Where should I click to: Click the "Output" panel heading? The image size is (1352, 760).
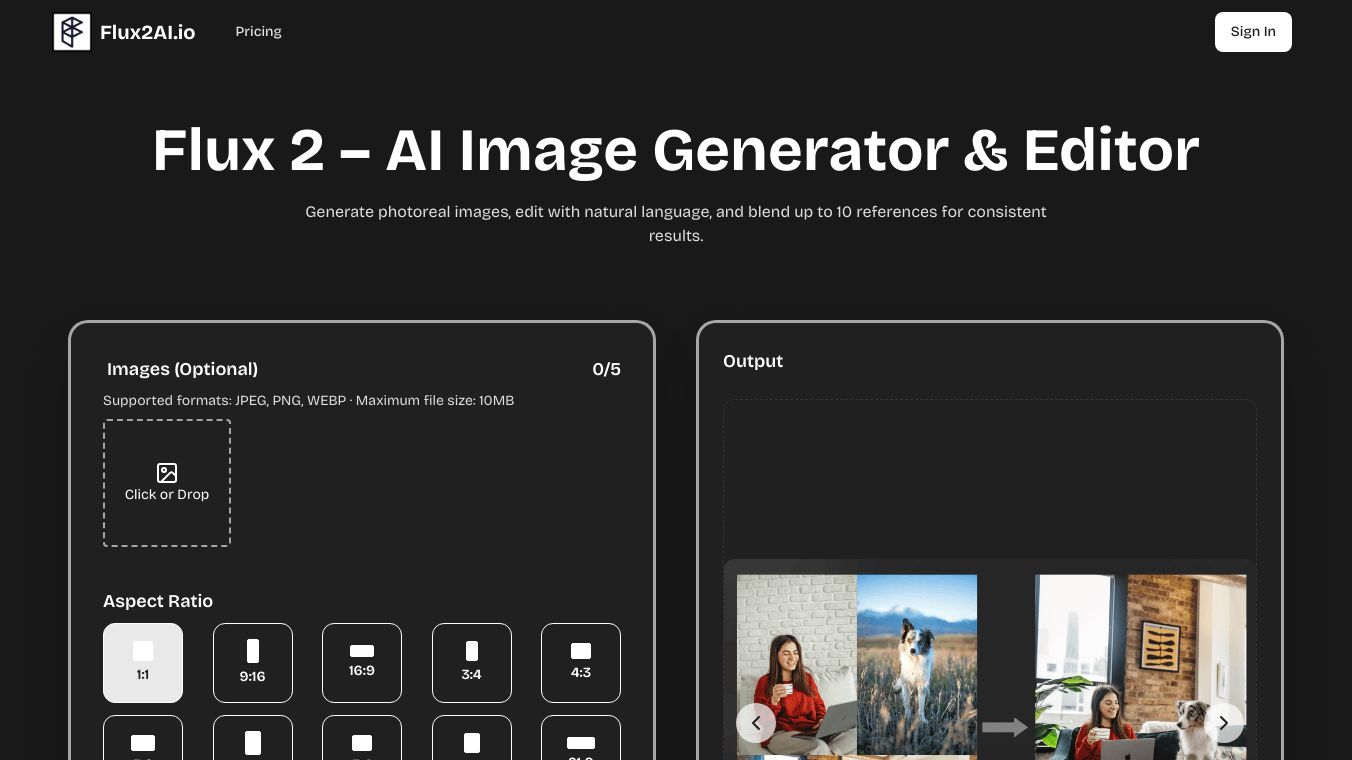click(x=753, y=361)
